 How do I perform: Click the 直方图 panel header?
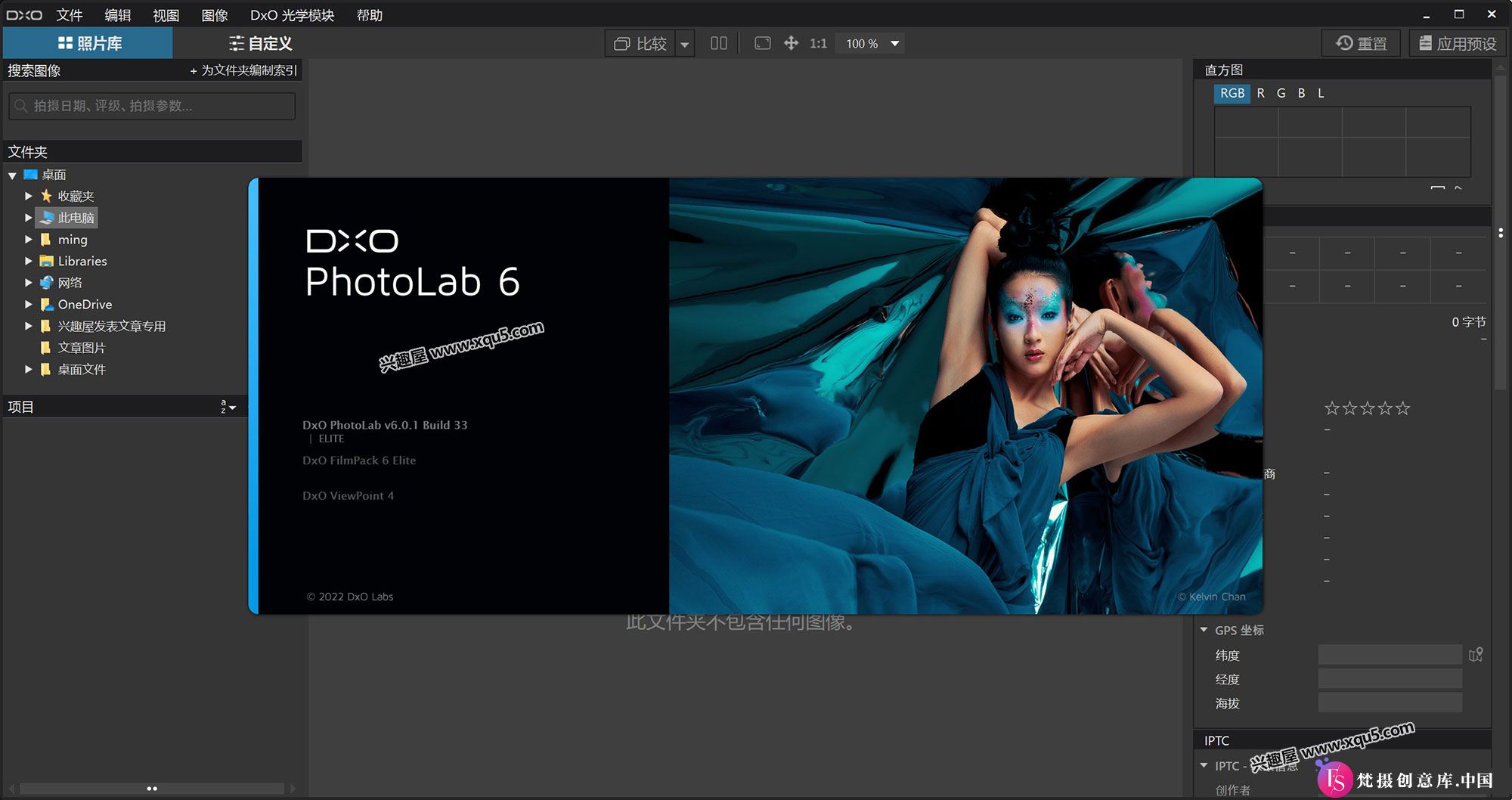pos(1342,70)
